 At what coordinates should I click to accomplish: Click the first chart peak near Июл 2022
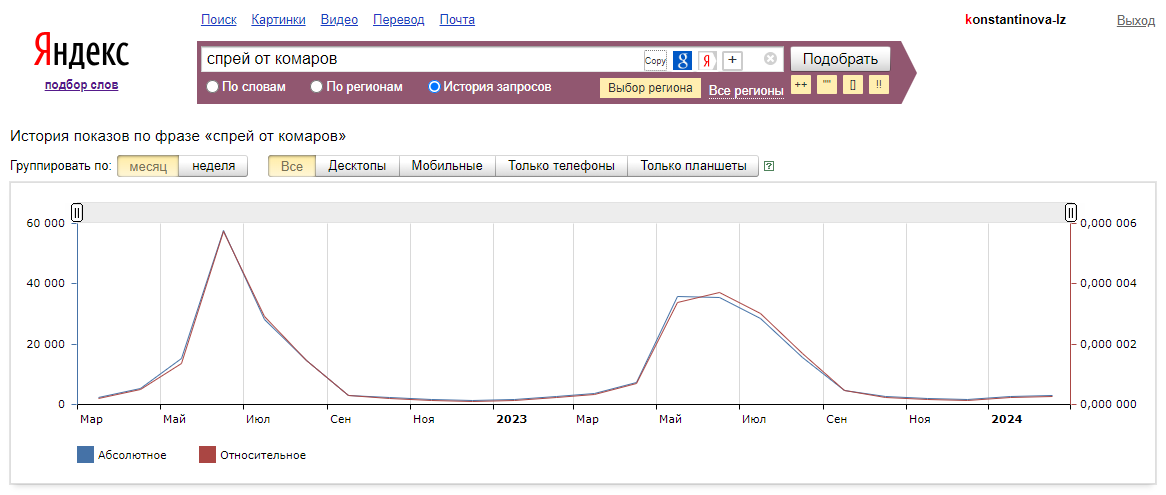tap(223, 230)
